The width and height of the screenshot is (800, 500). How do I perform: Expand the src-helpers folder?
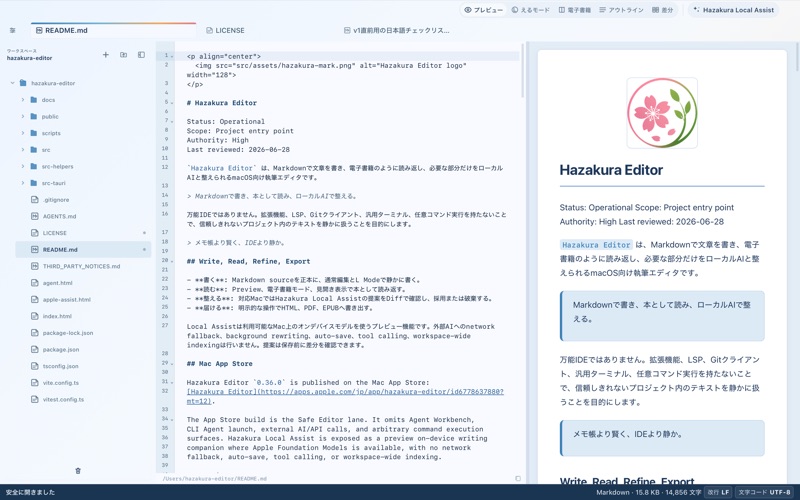(22, 166)
